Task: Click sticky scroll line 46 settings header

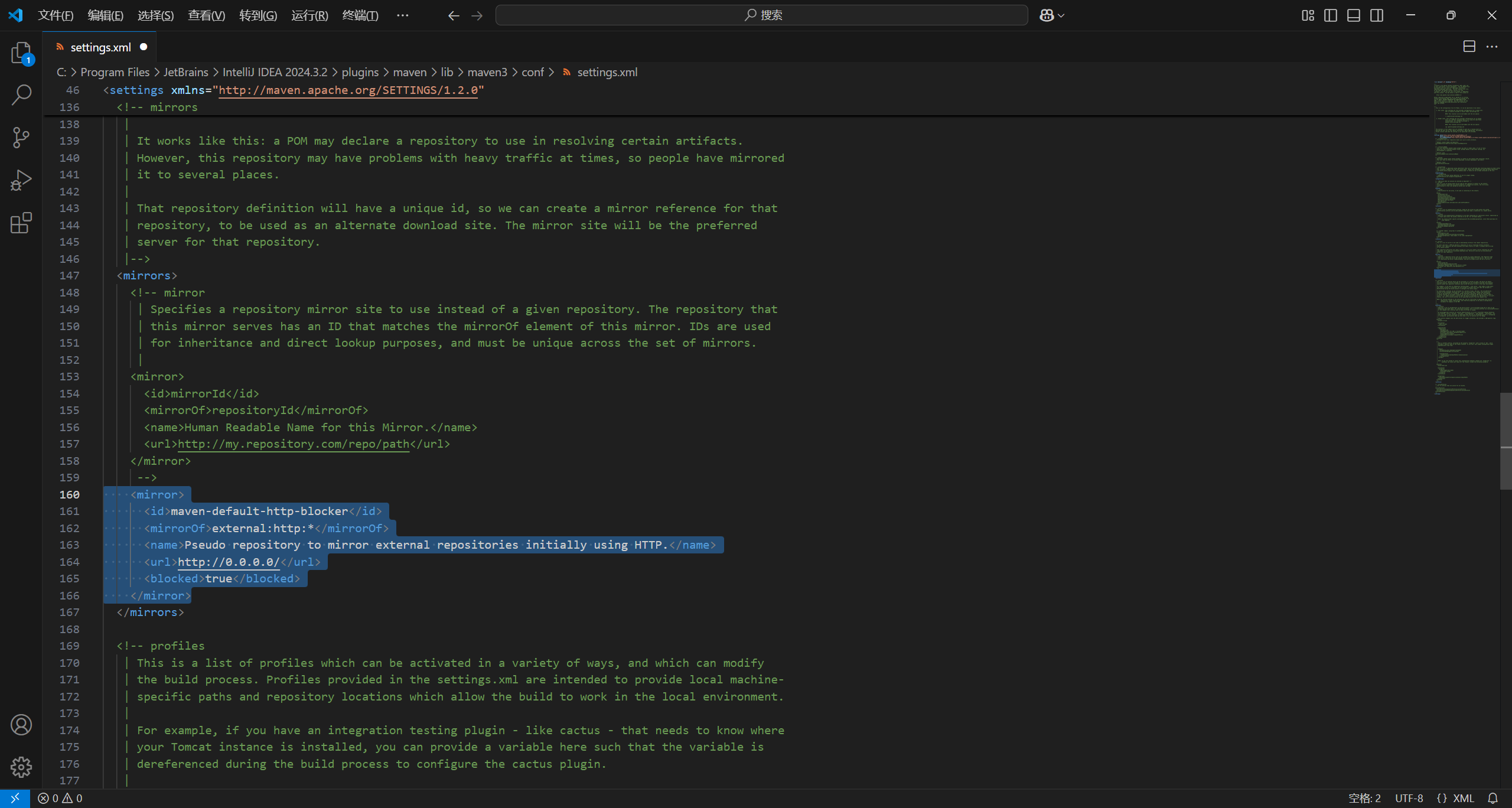Action: click(x=294, y=90)
